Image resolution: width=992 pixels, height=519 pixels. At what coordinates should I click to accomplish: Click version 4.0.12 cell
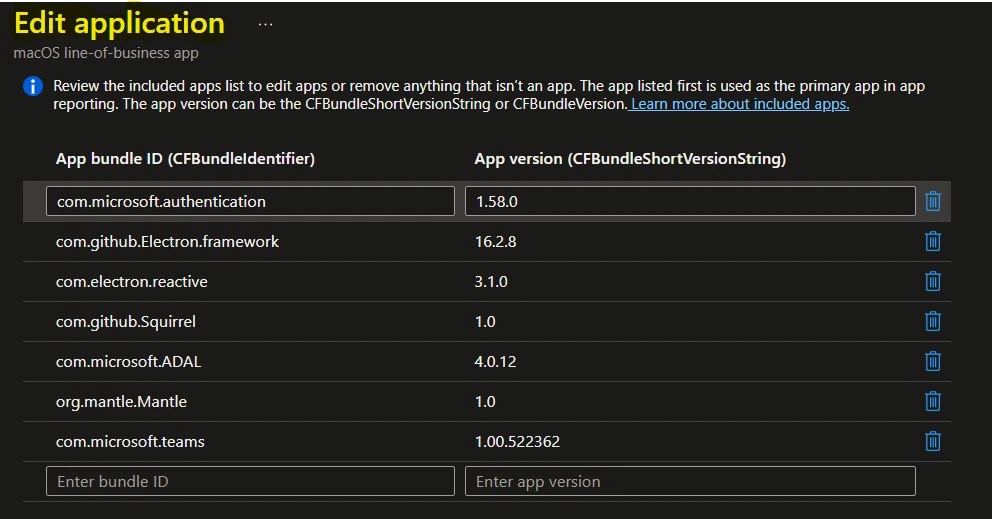pos(495,361)
